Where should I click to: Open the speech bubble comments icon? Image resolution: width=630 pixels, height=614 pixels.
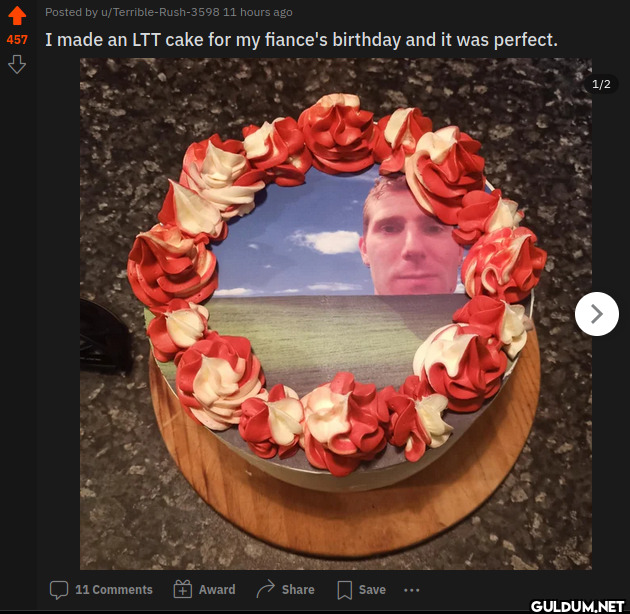point(59,590)
